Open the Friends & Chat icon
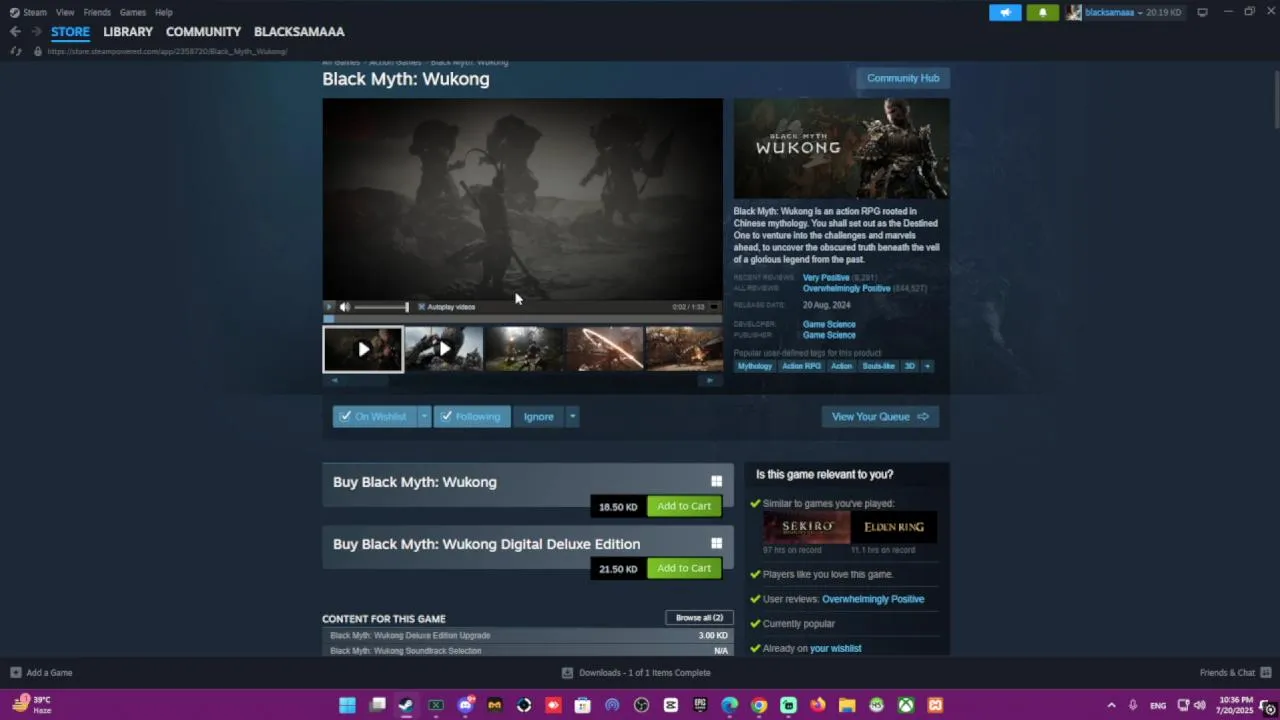This screenshot has width=1280, height=720. coord(1265,673)
